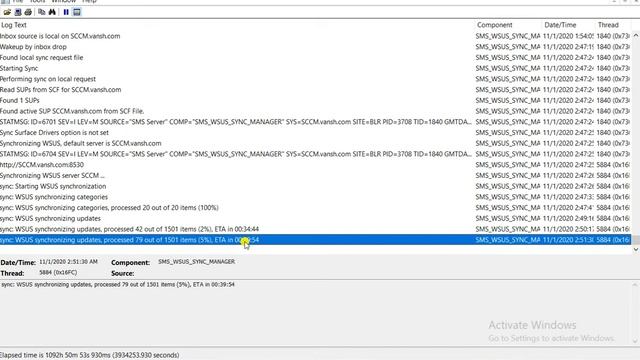Click Date/Time cell of 'Wakeup by inbox drop' row
Screen dimensions: 640x360
click(x=568, y=47)
